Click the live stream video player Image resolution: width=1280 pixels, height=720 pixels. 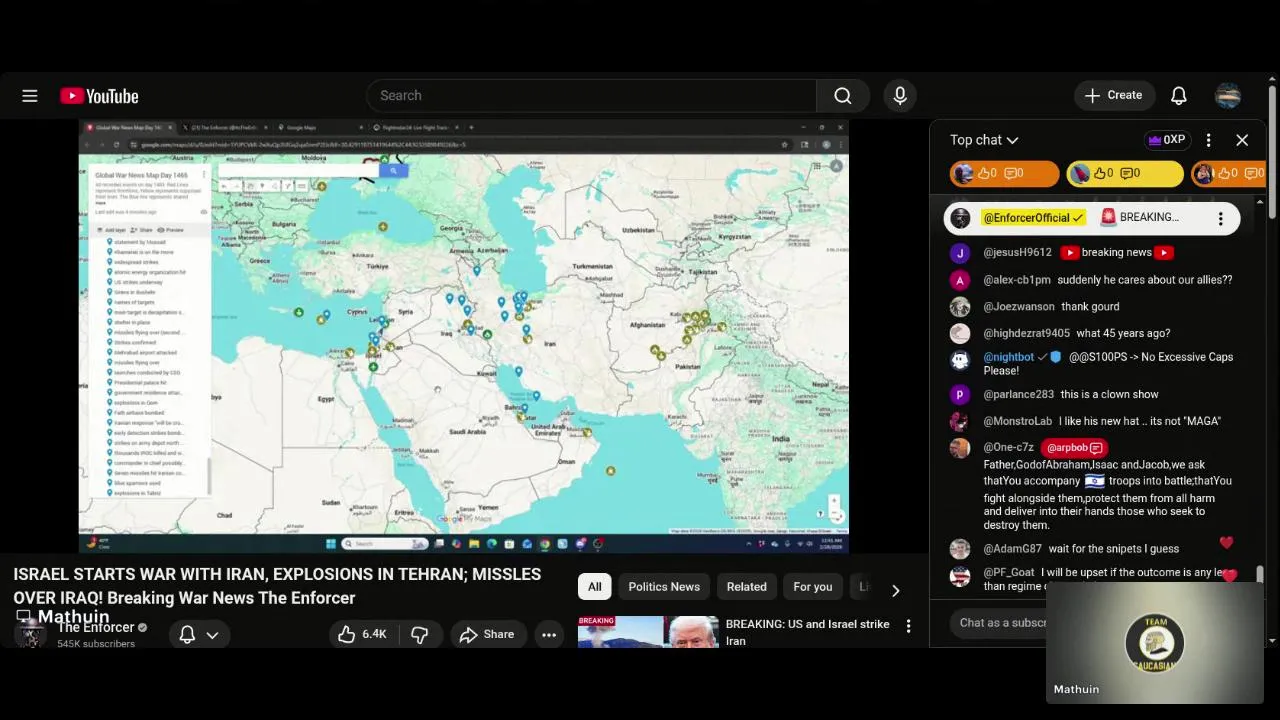[464, 336]
